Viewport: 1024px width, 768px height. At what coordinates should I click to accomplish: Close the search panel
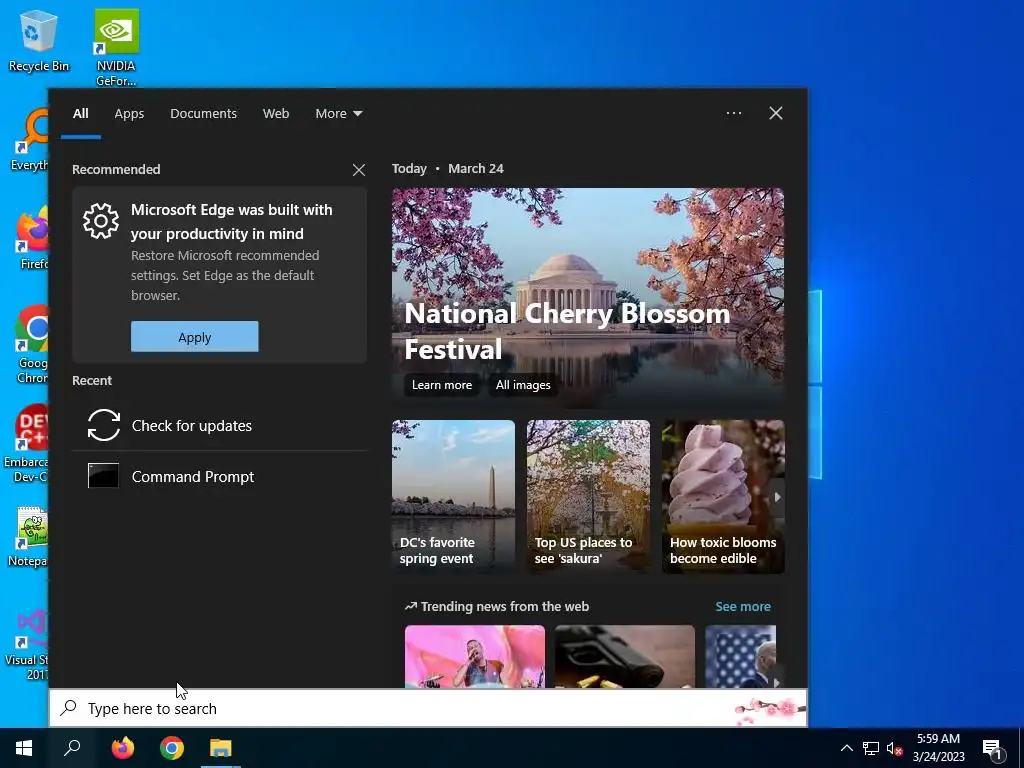(x=776, y=113)
